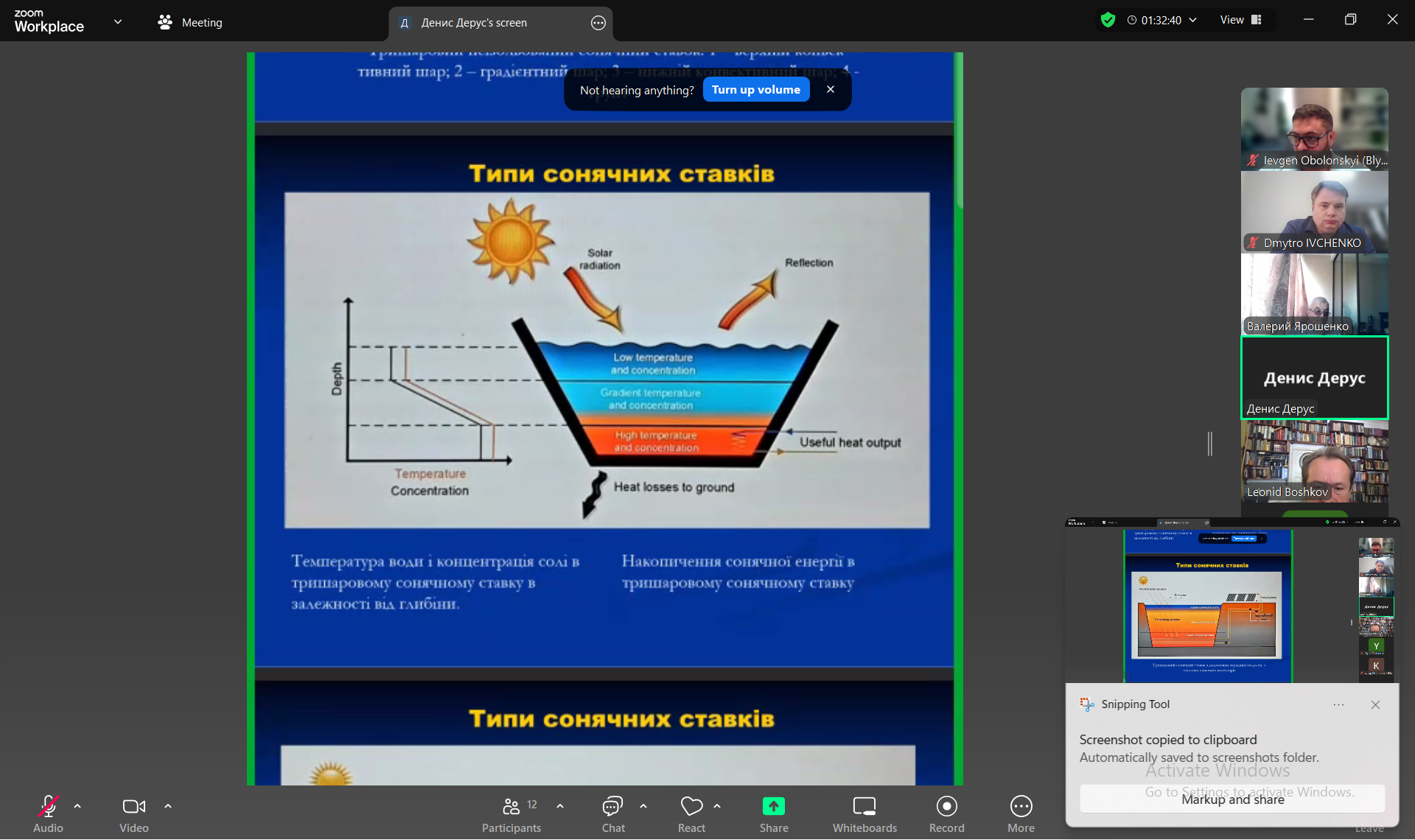Start recording with Record button
The width and height of the screenshot is (1415, 840).
(x=946, y=814)
